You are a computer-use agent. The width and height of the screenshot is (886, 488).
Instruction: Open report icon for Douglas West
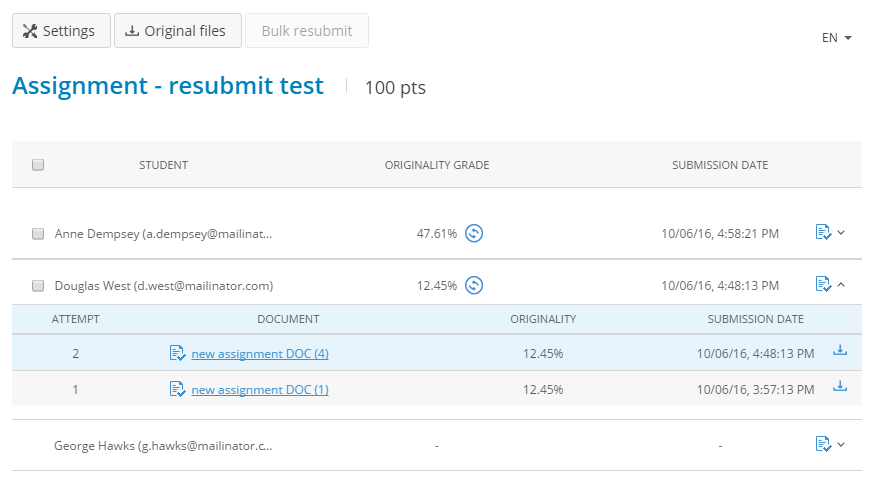pyautogui.click(x=823, y=284)
